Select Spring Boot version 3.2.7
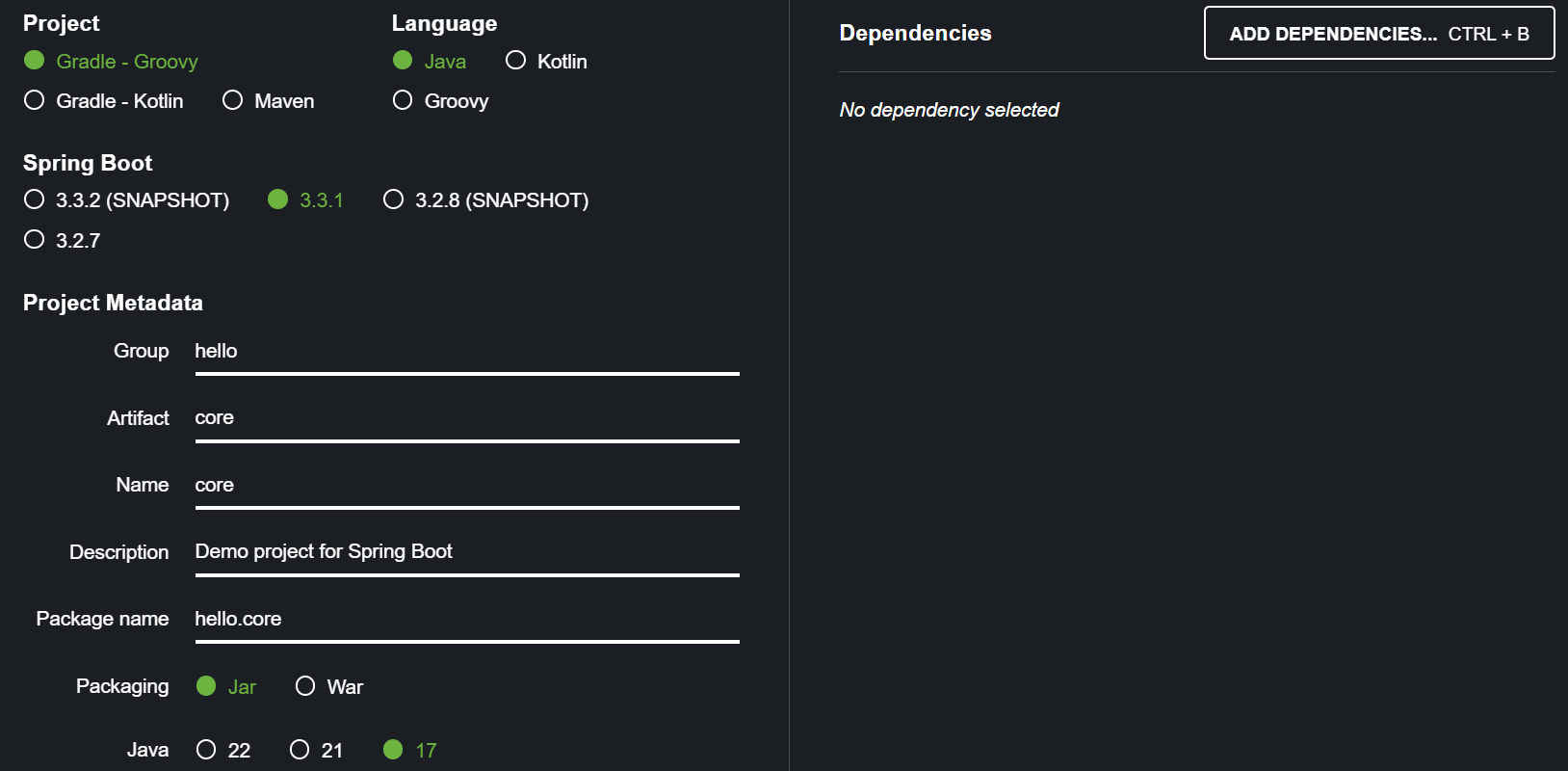 coord(35,239)
